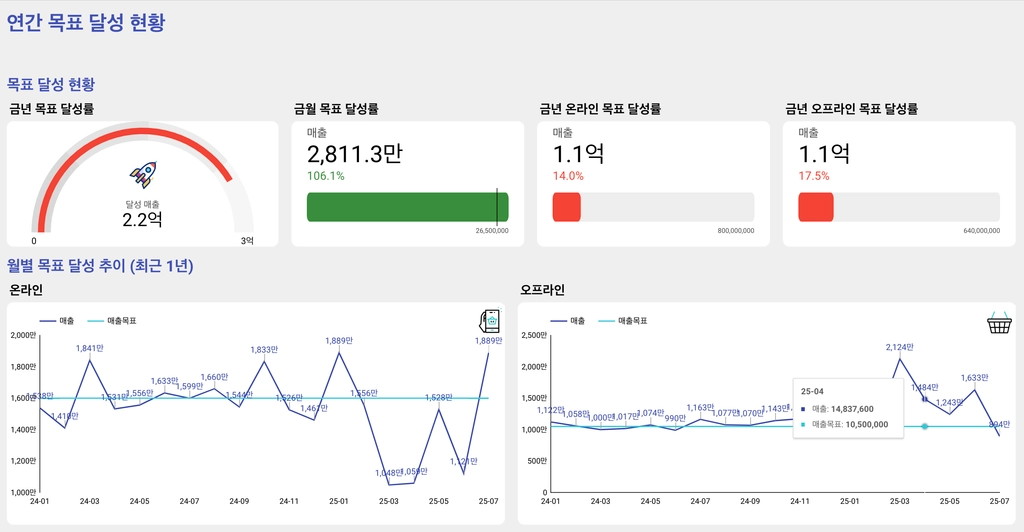
Task: Click the 17.5% offline achievement rate
Action: pos(814,176)
